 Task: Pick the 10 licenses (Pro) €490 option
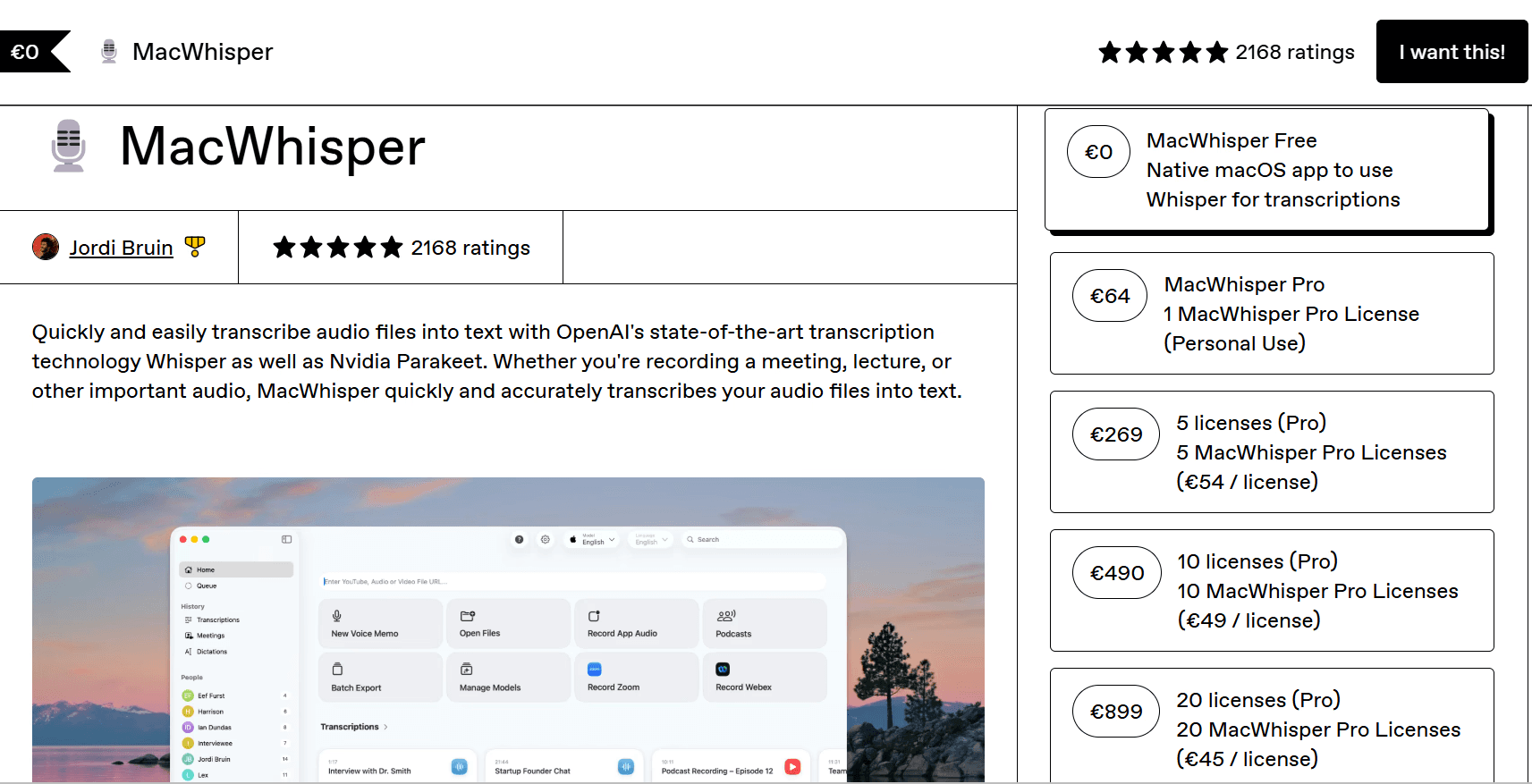1272,590
